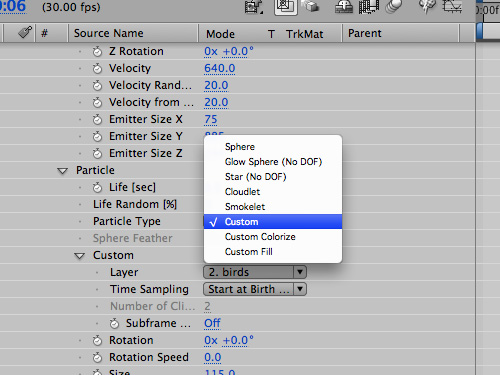Screen dimensions: 500x375
Task: Enable motion blur switch icon
Action: (393, 6)
